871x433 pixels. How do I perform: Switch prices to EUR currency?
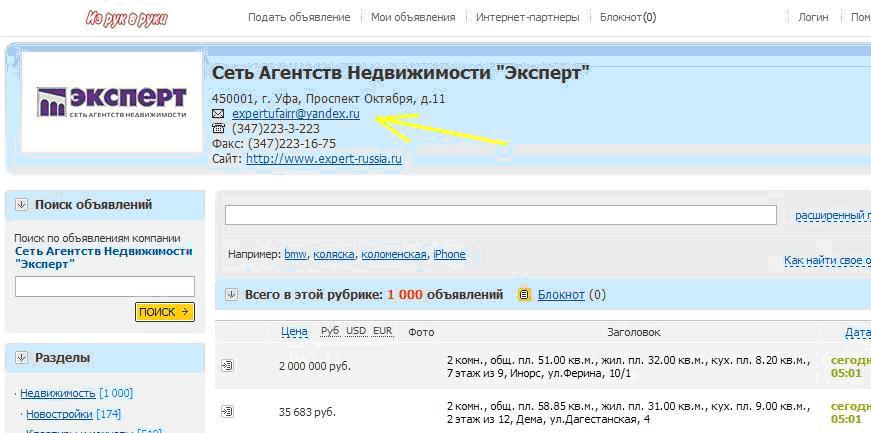[x=382, y=331]
